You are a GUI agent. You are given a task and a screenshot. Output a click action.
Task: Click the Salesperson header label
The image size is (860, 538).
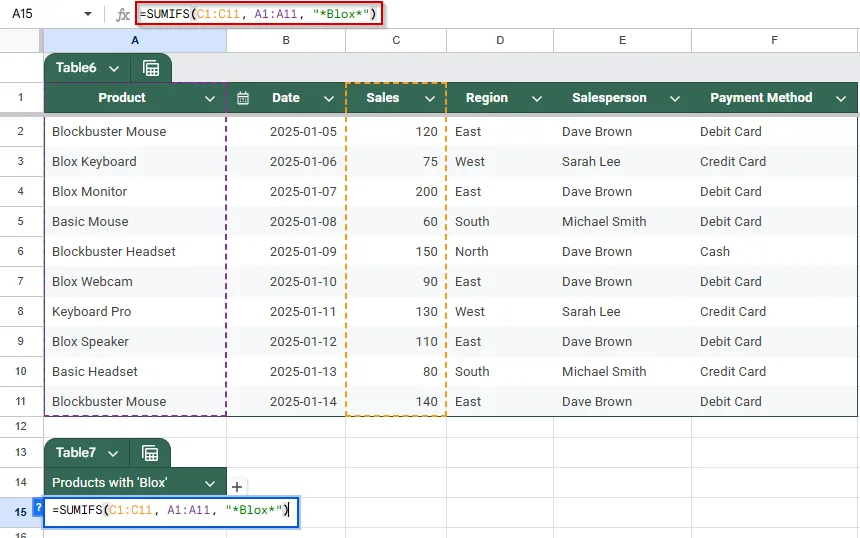[x=609, y=98]
